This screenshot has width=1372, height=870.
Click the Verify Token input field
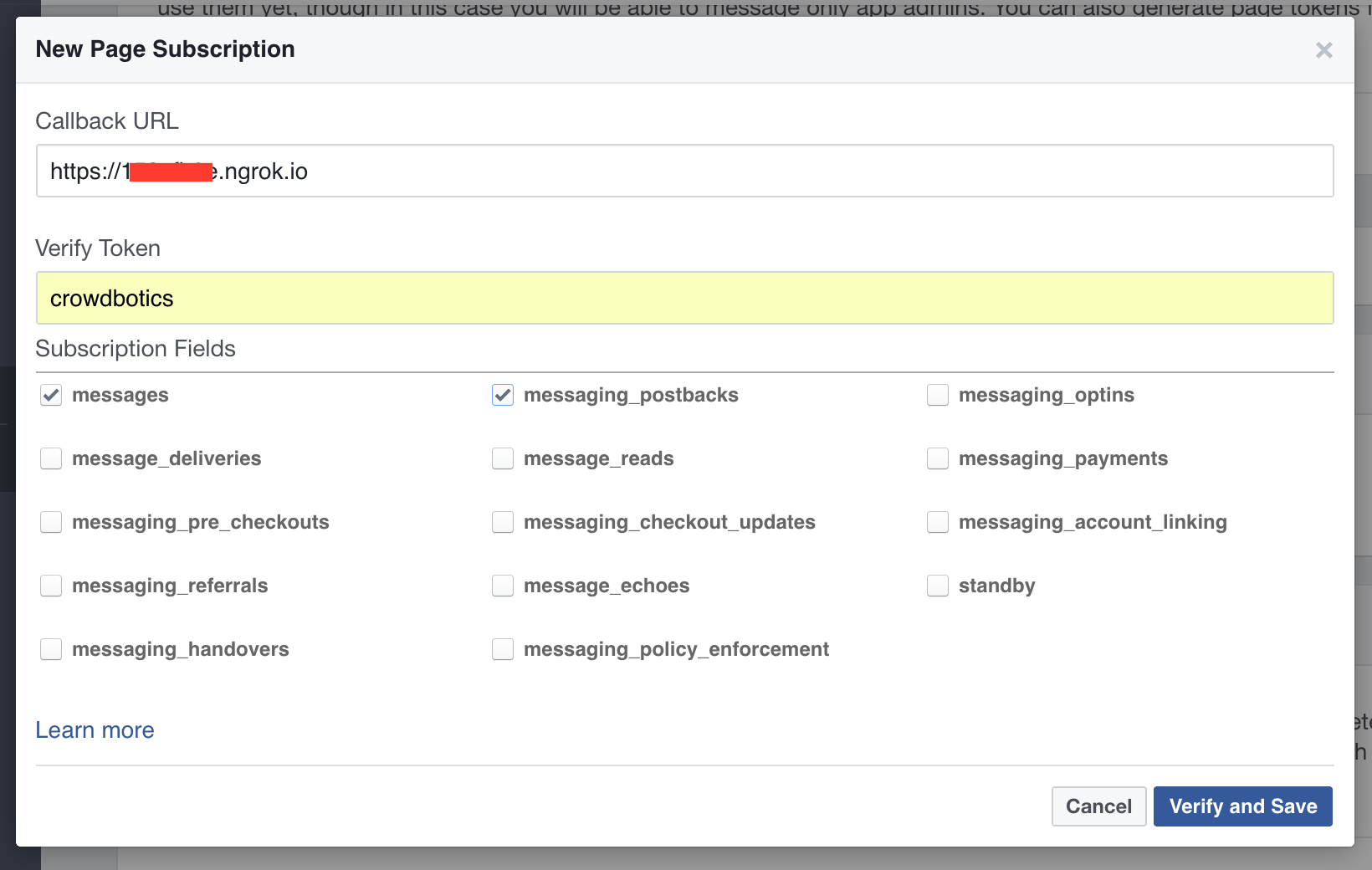pyautogui.click(x=684, y=299)
